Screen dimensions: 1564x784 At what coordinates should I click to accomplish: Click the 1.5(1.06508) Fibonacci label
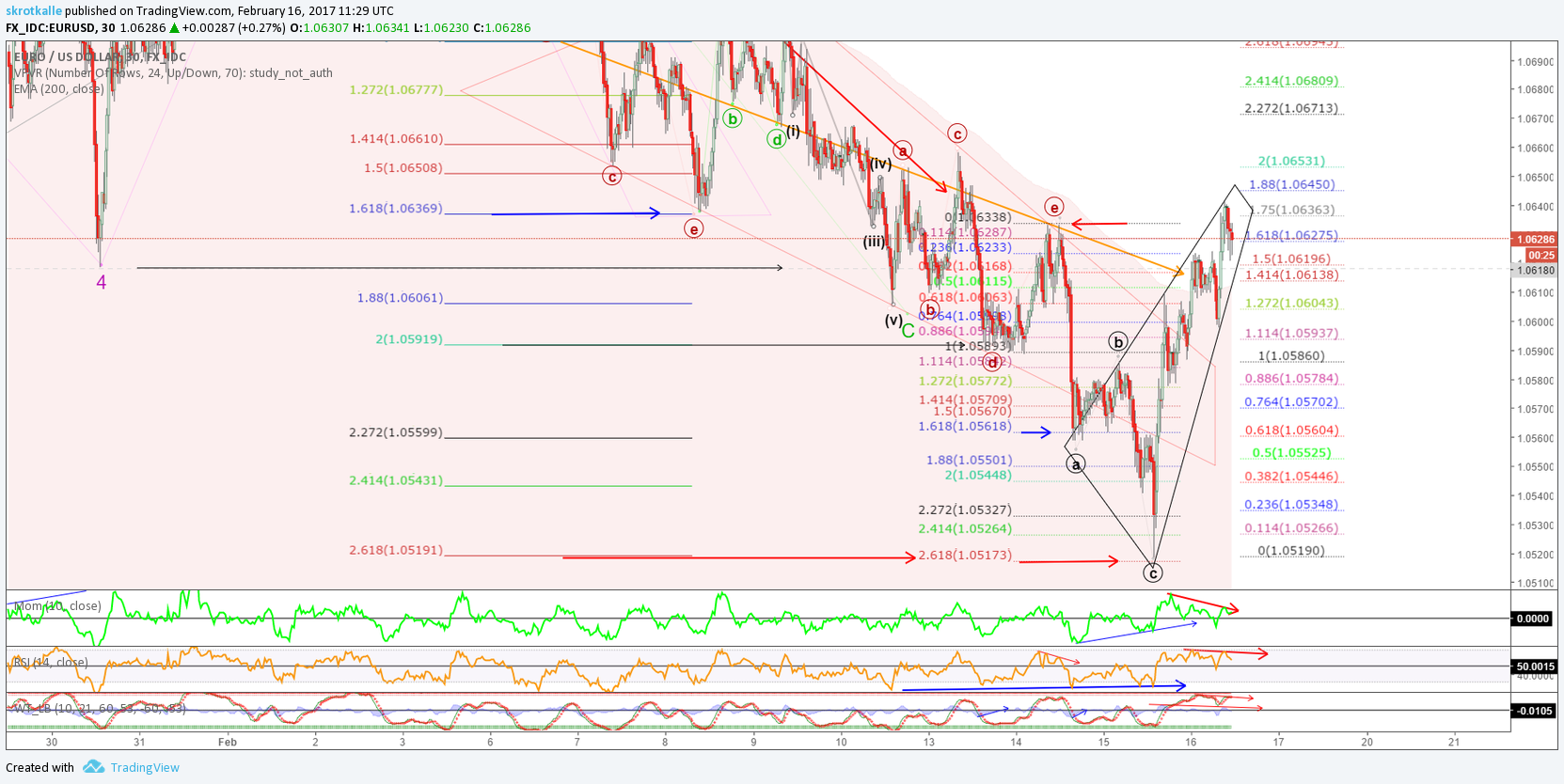click(403, 168)
